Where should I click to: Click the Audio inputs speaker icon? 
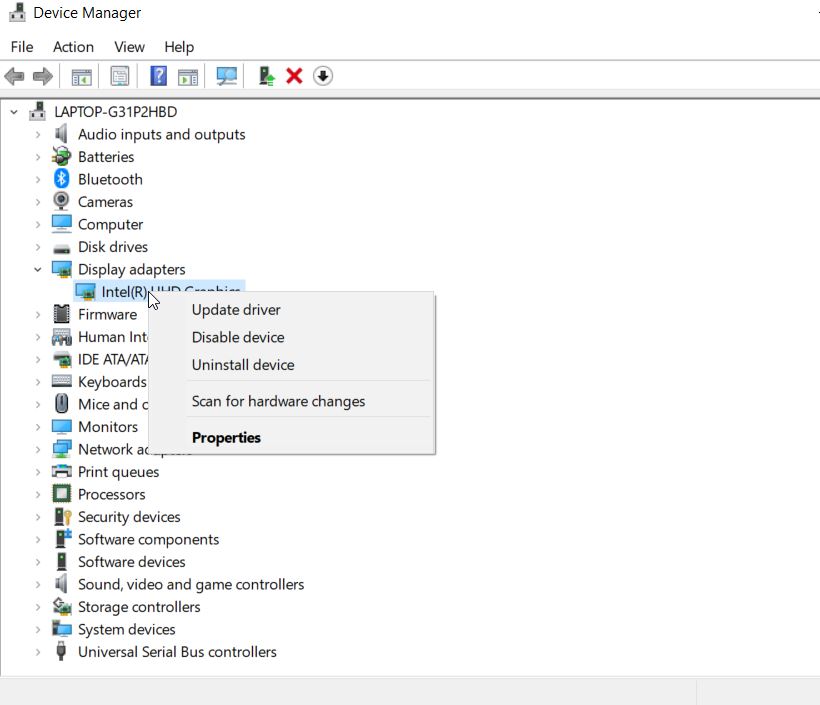pos(61,134)
